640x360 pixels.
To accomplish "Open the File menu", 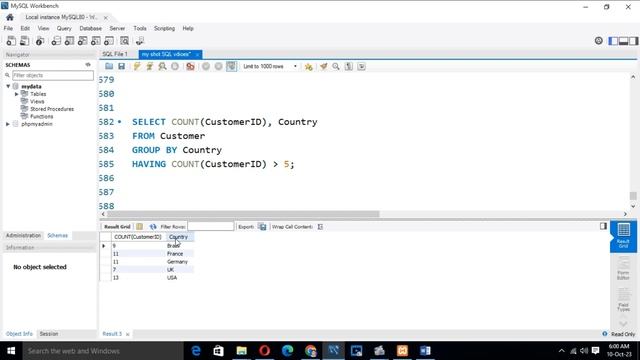I will [8, 28].
